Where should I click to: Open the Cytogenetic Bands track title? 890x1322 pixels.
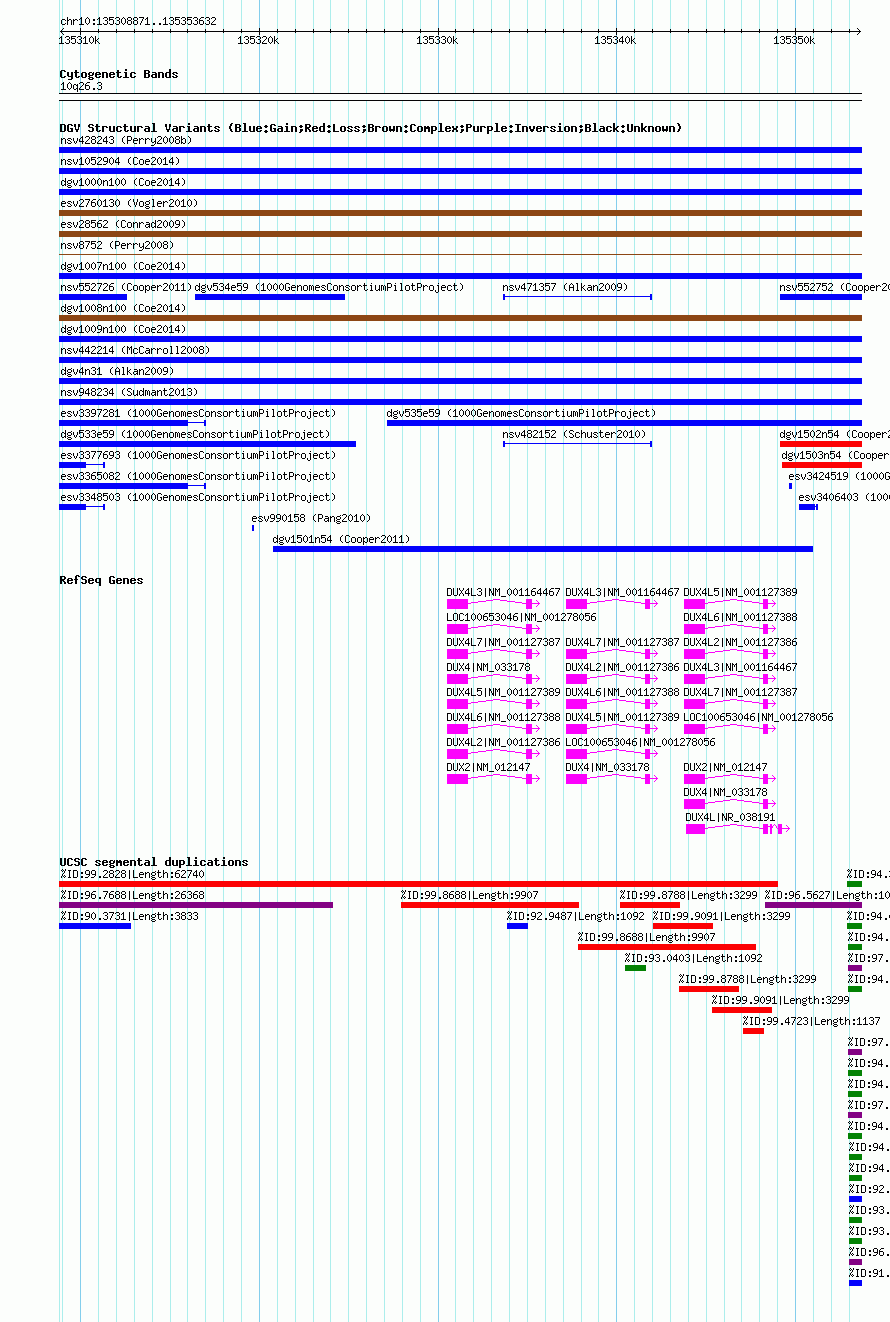click(119, 74)
